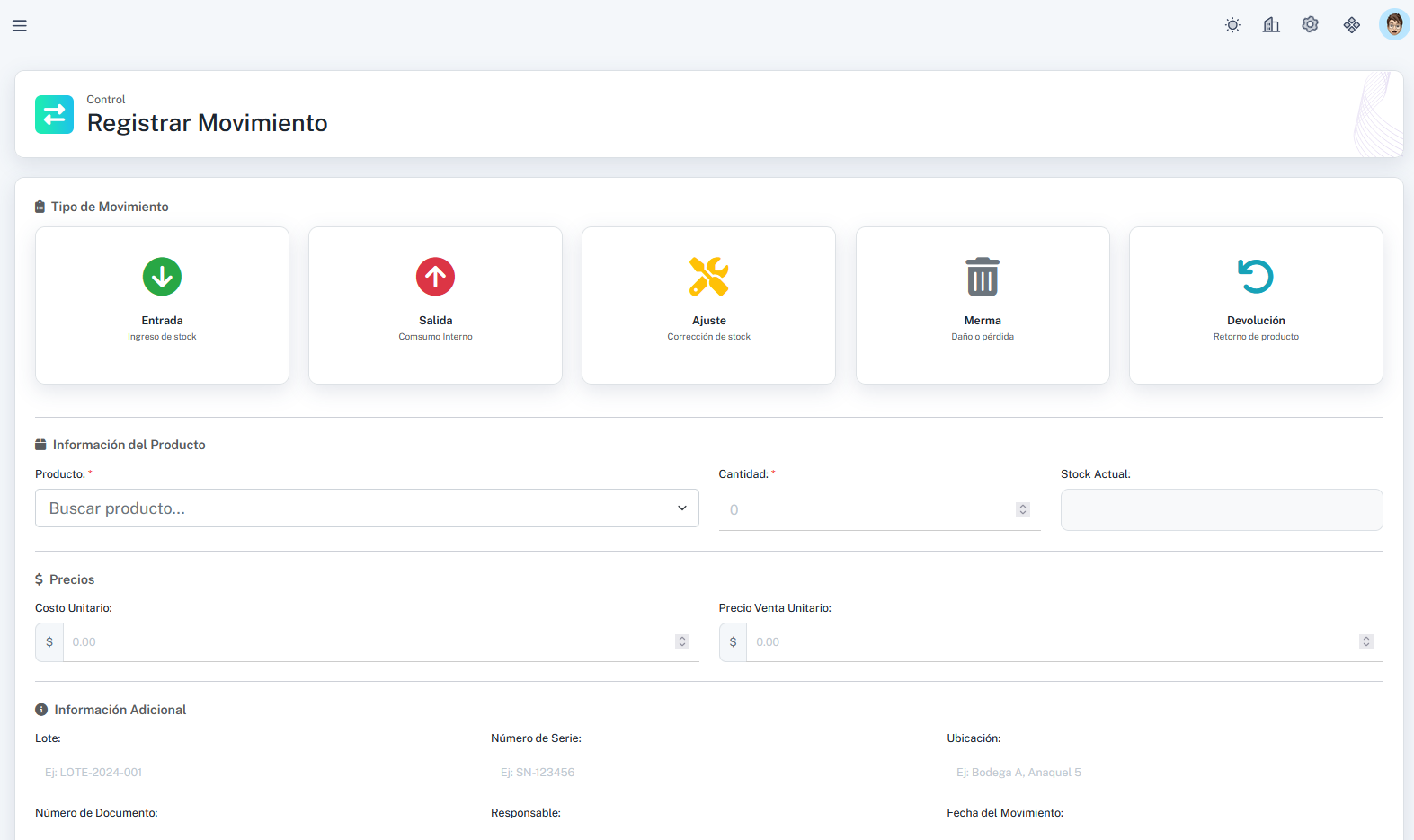This screenshot has height=840, width=1414.
Task: Select the Salida red arrow icon
Action: (x=435, y=277)
